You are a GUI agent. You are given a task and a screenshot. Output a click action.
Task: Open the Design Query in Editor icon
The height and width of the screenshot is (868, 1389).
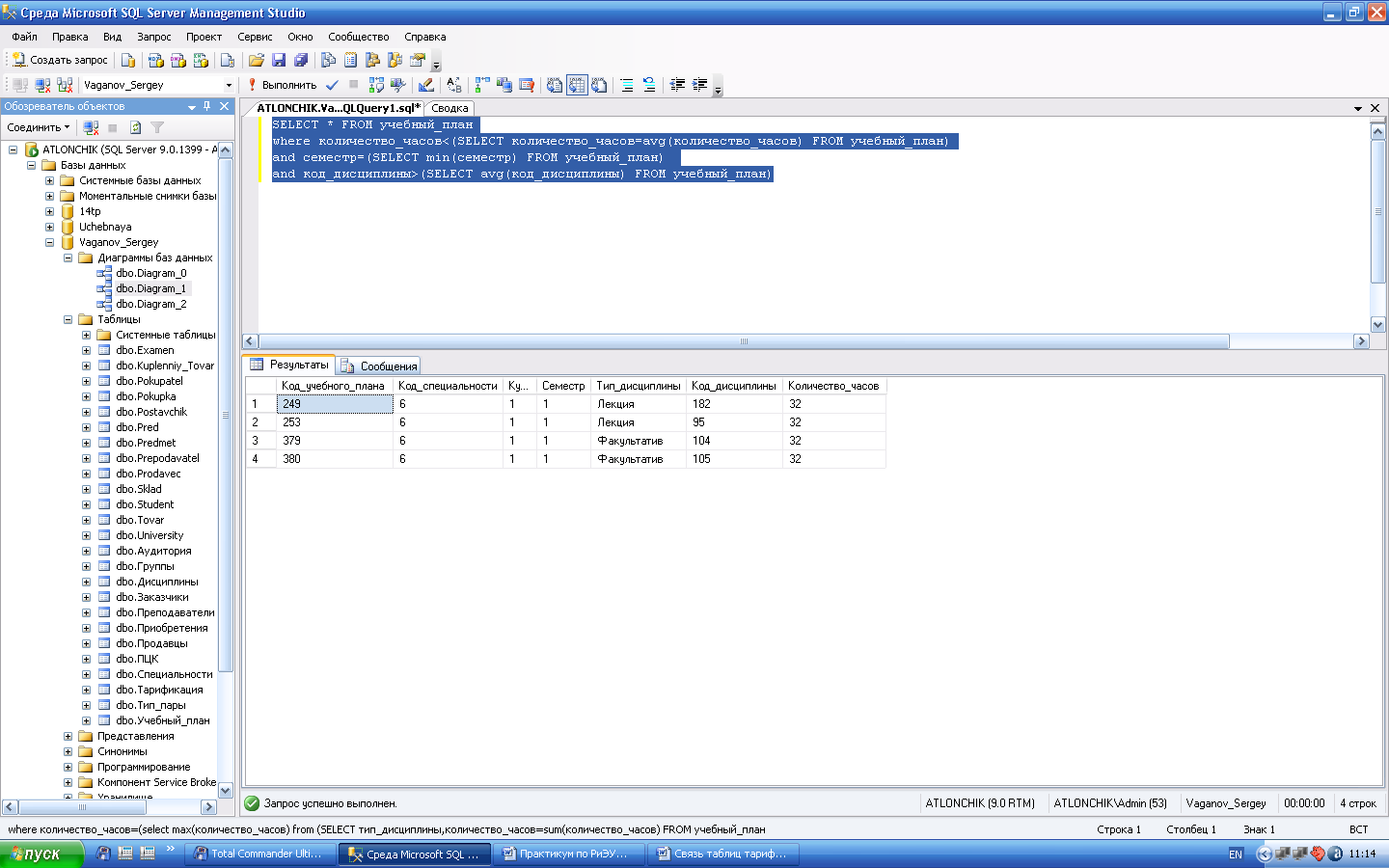point(425,85)
